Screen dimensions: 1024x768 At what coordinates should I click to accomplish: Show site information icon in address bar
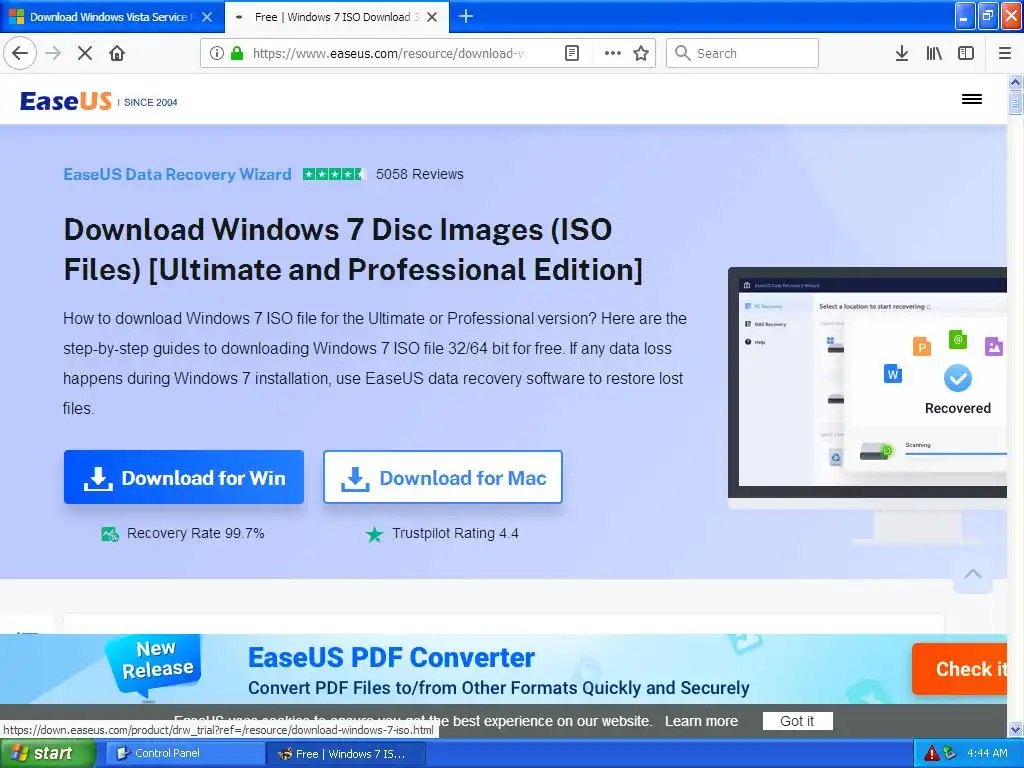point(217,53)
